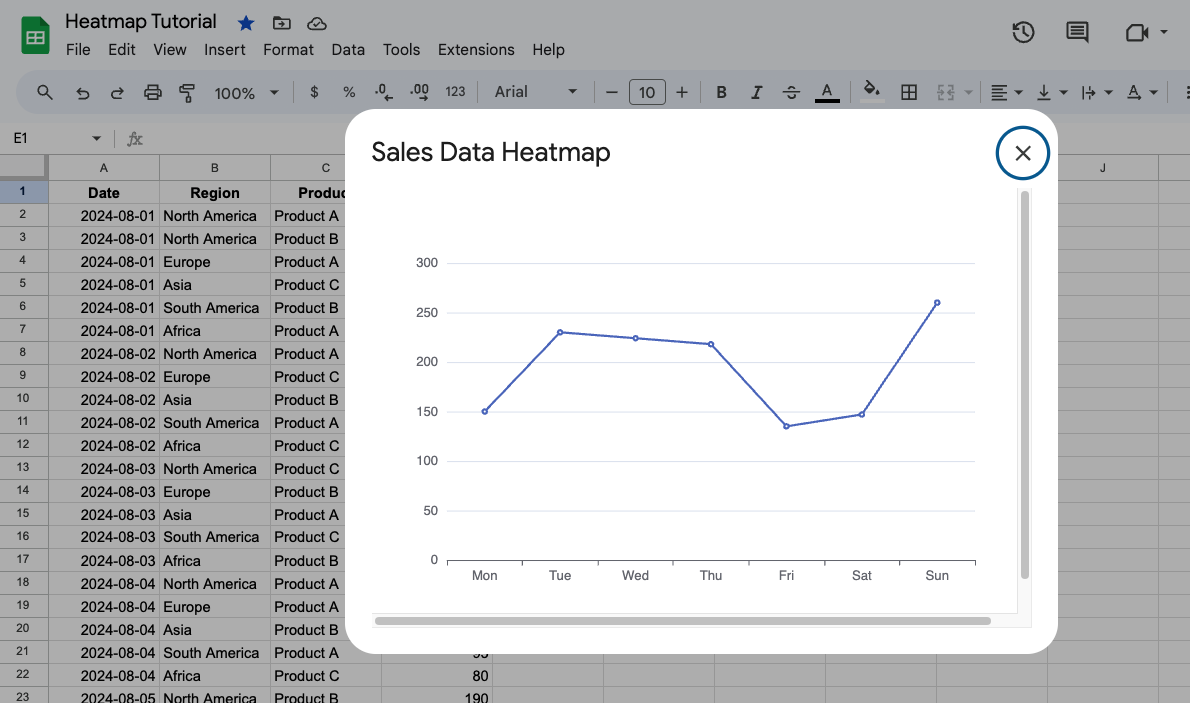Click the format as currency button

coord(314,92)
